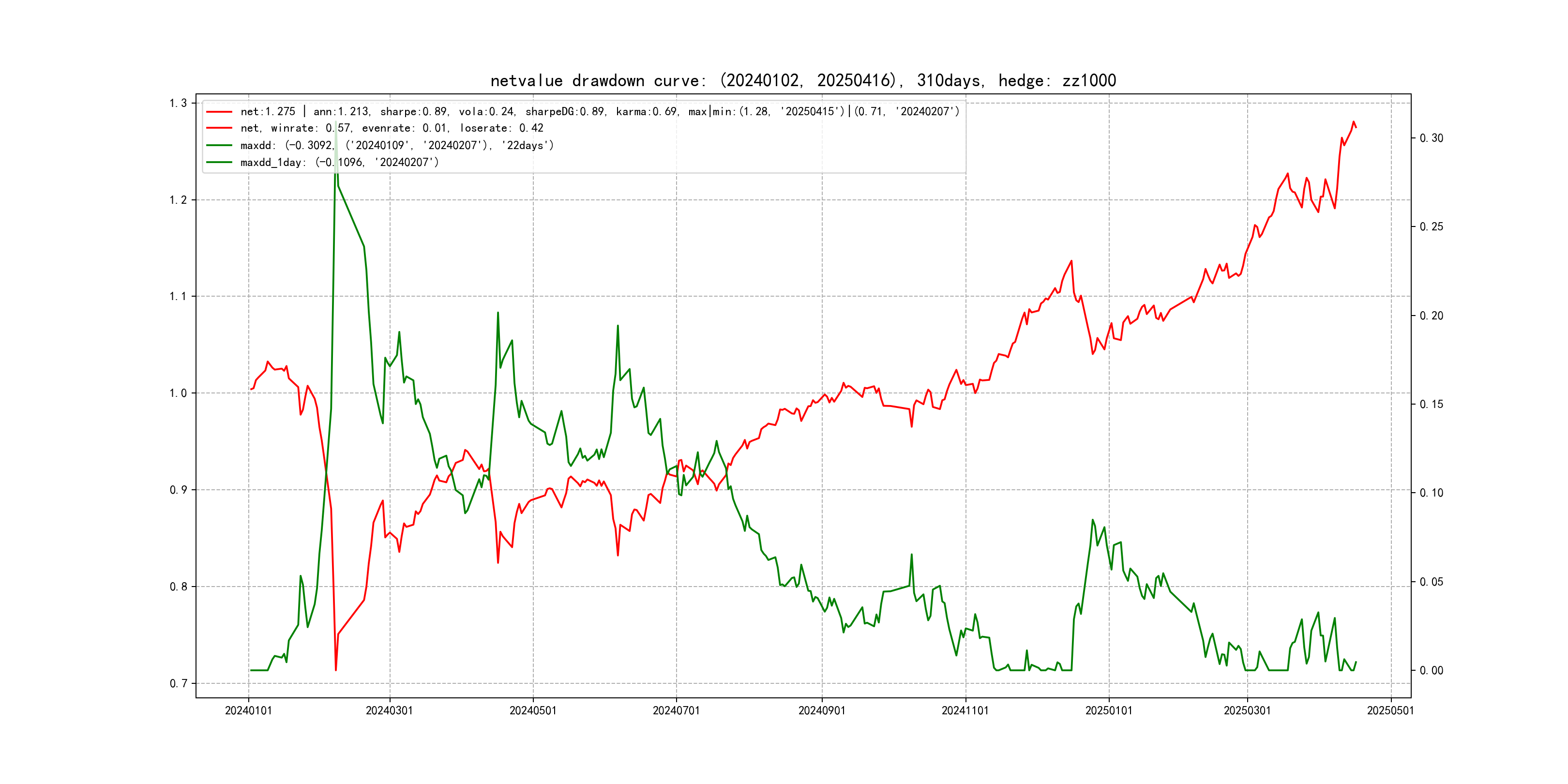Click the 1.0 left y-axis label
The width and height of the screenshot is (1568, 784).
click(178, 393)
